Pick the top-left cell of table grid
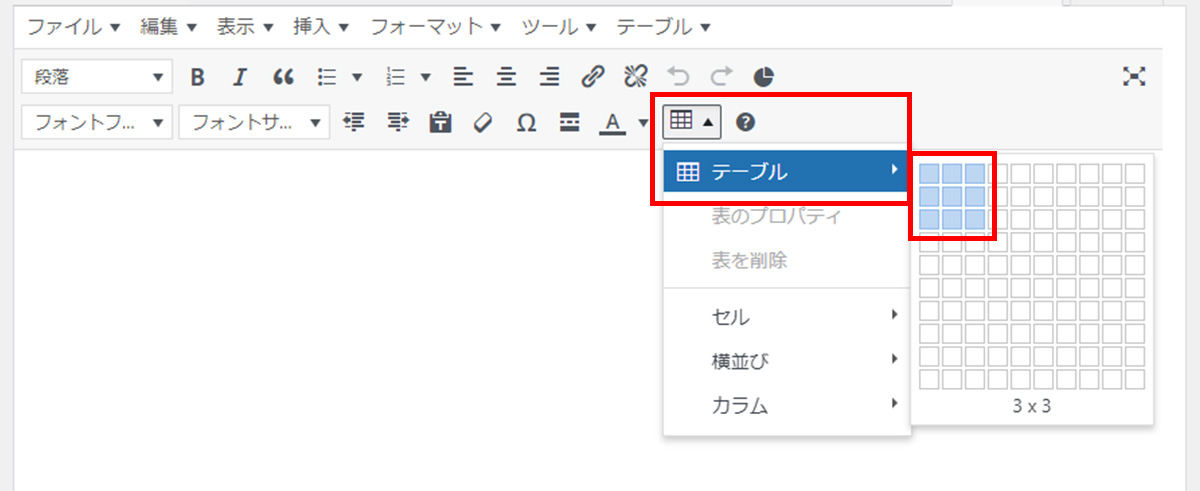 [929, 173]
